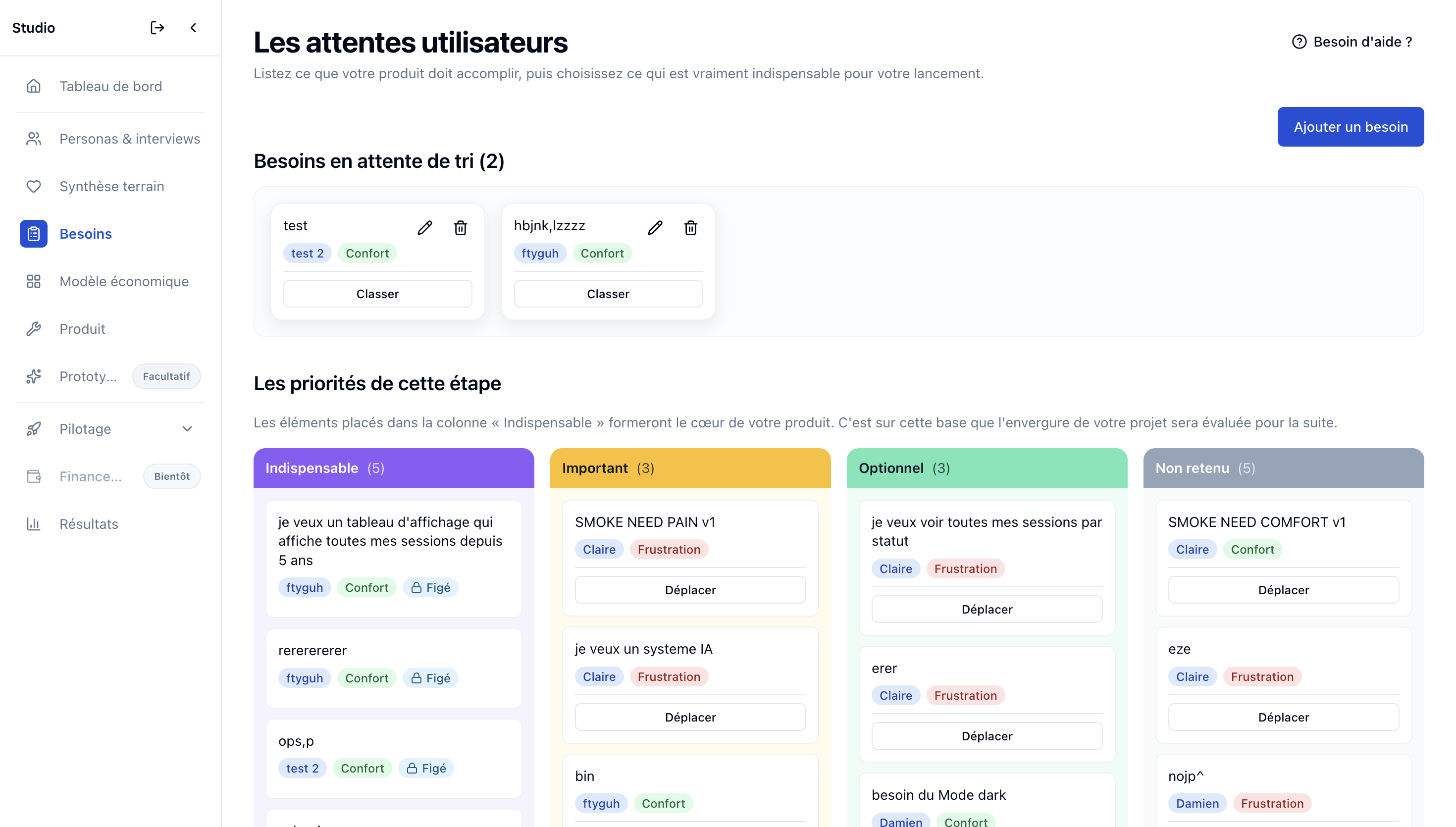Click the sparkles icon for Prototype
This screenshot has height=827, width=1456.
click(34, 376)
